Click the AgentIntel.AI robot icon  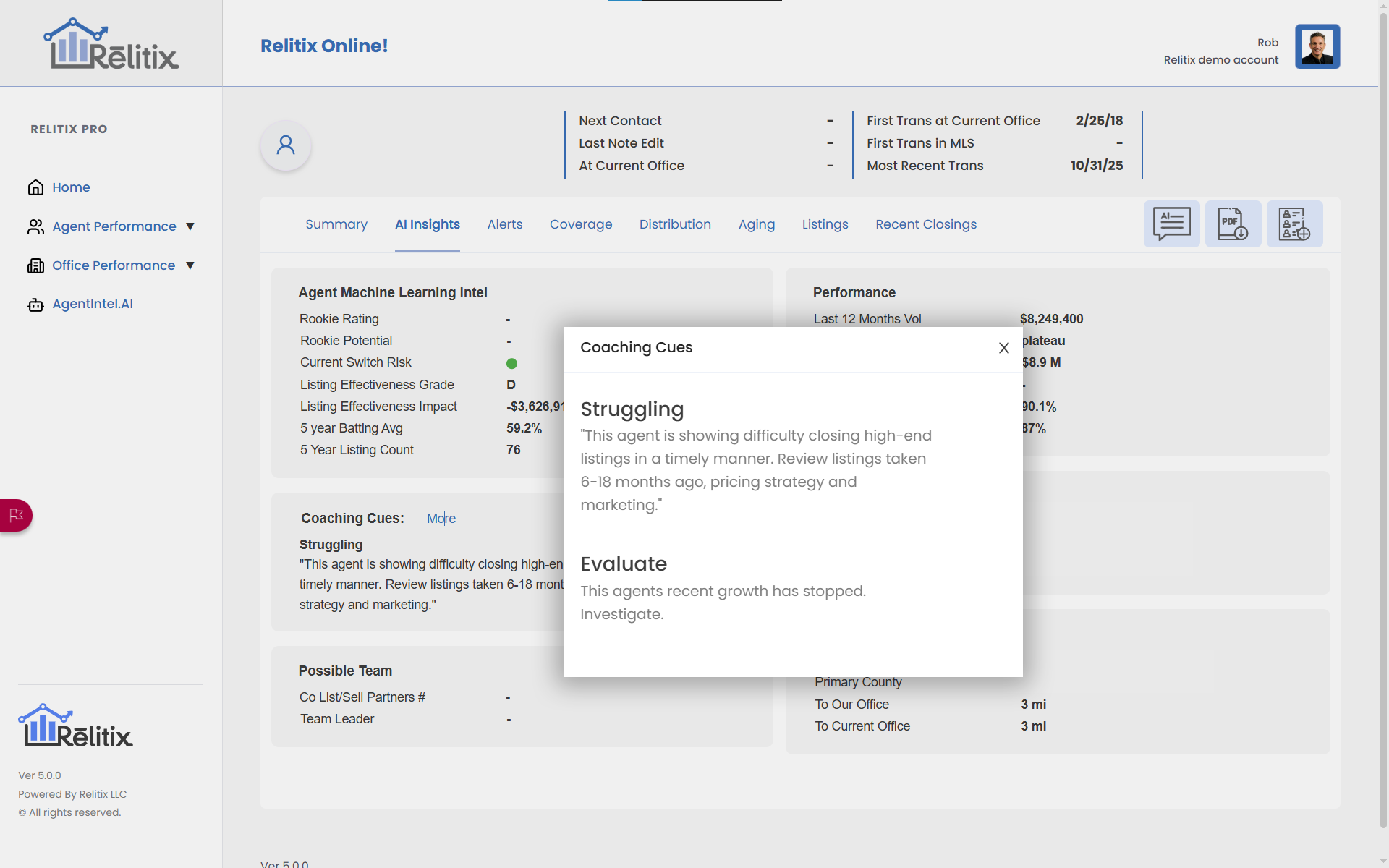point(35,305)
